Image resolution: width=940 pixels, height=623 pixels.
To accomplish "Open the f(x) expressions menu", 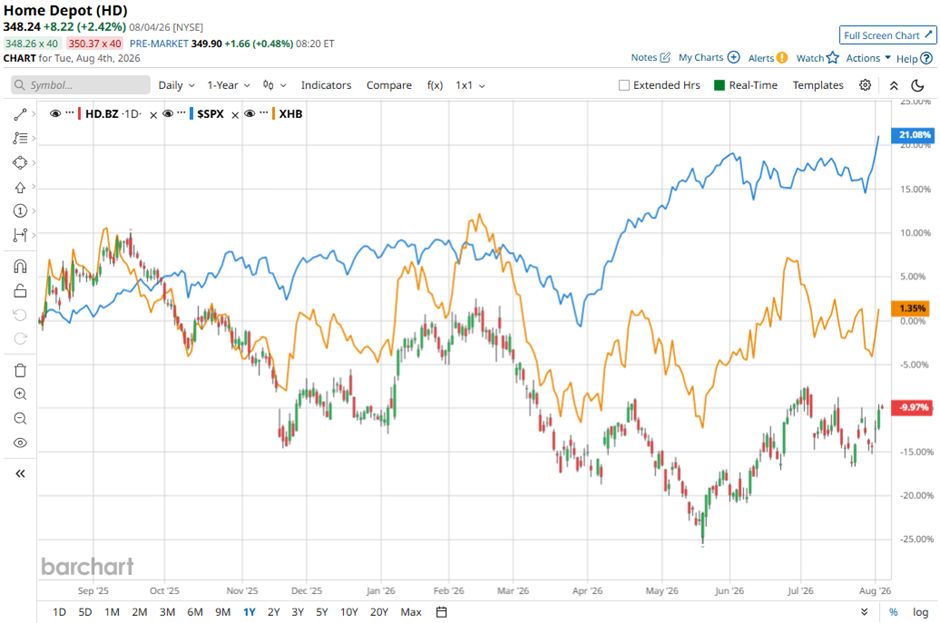I will (x=435, y=85).
